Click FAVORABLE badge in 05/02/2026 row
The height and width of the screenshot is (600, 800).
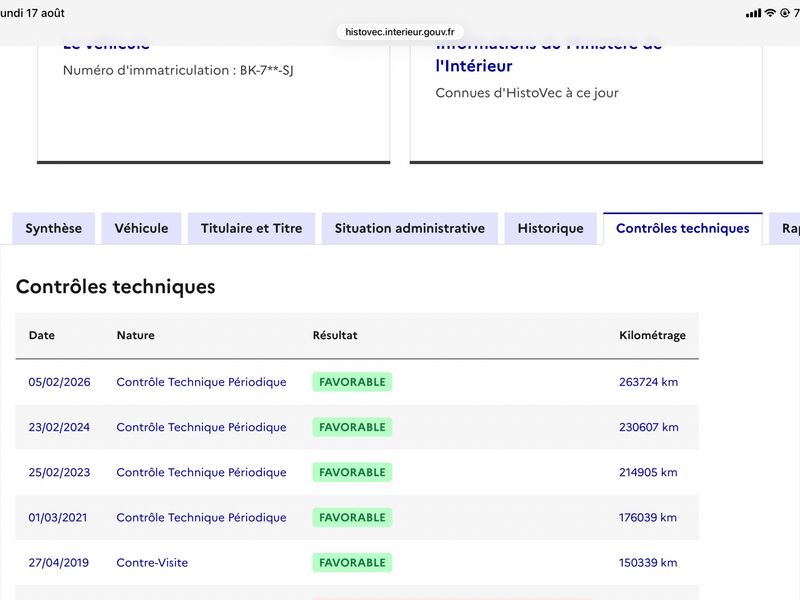(x=352, y=382)
